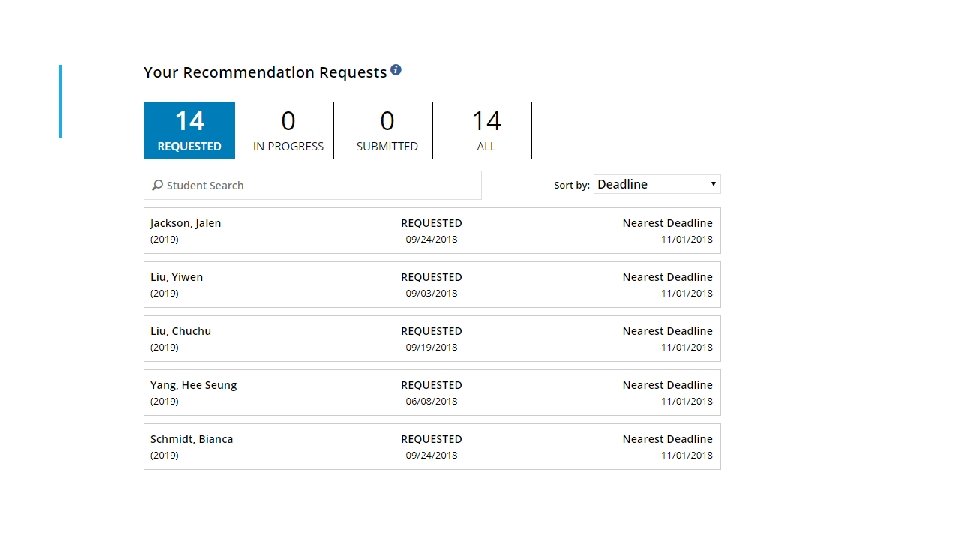
Task: Click Nearest Deadline in Schmidt, Bianca row
Action: [x=668, y=439]
